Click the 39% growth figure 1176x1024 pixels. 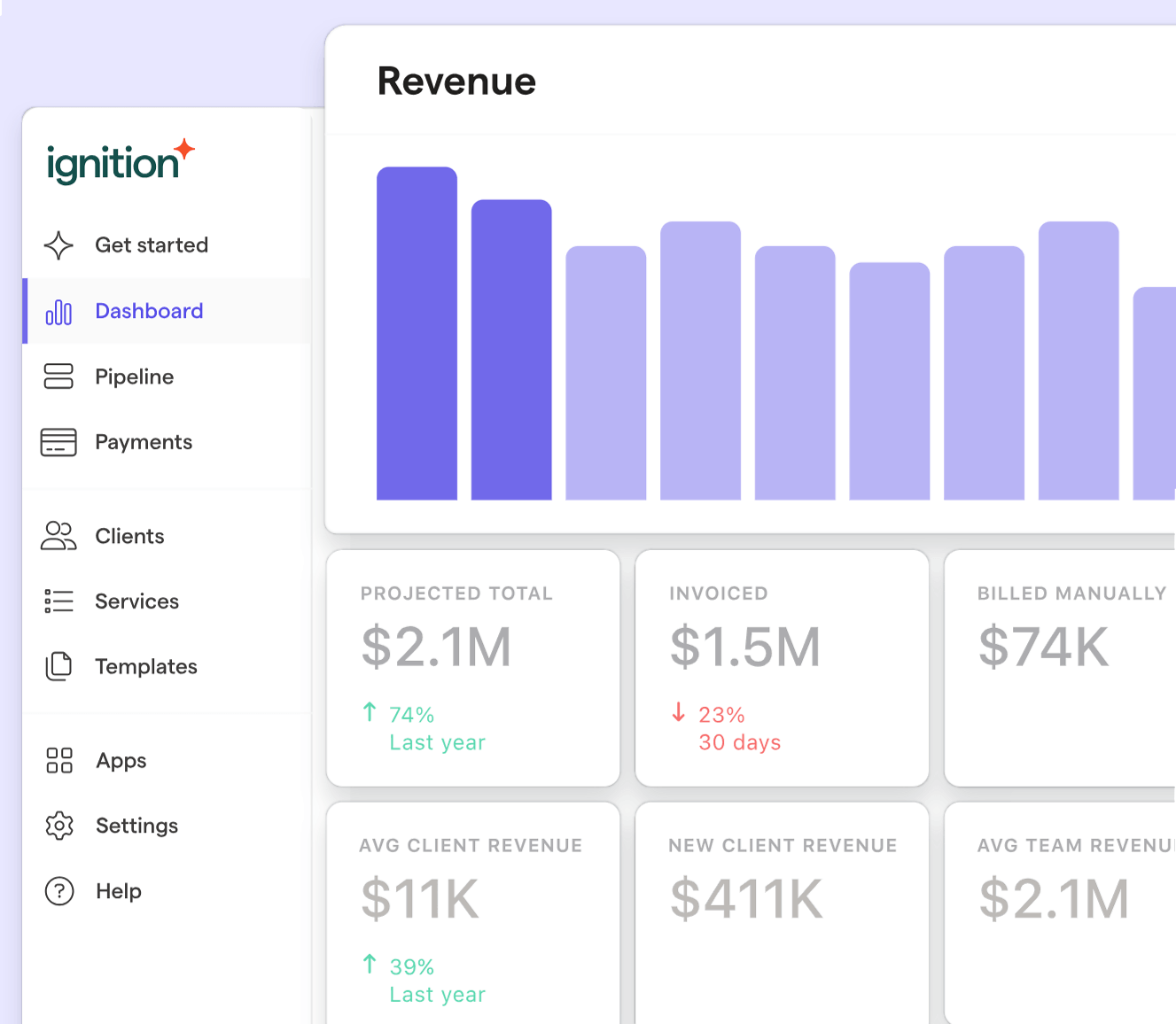pos(412,966)
